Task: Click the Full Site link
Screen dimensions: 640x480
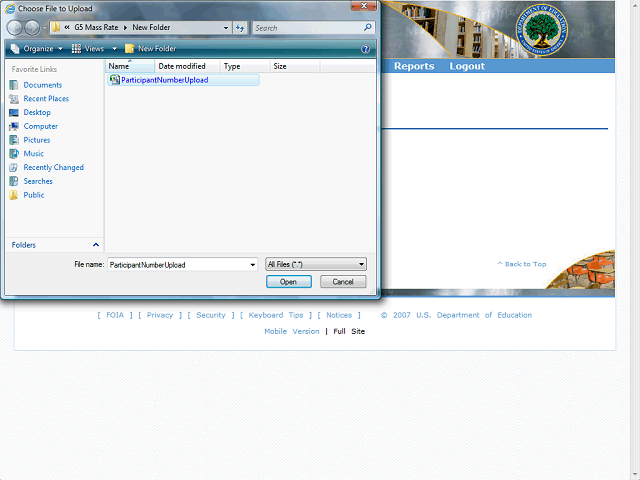Action: coord(349,331)
